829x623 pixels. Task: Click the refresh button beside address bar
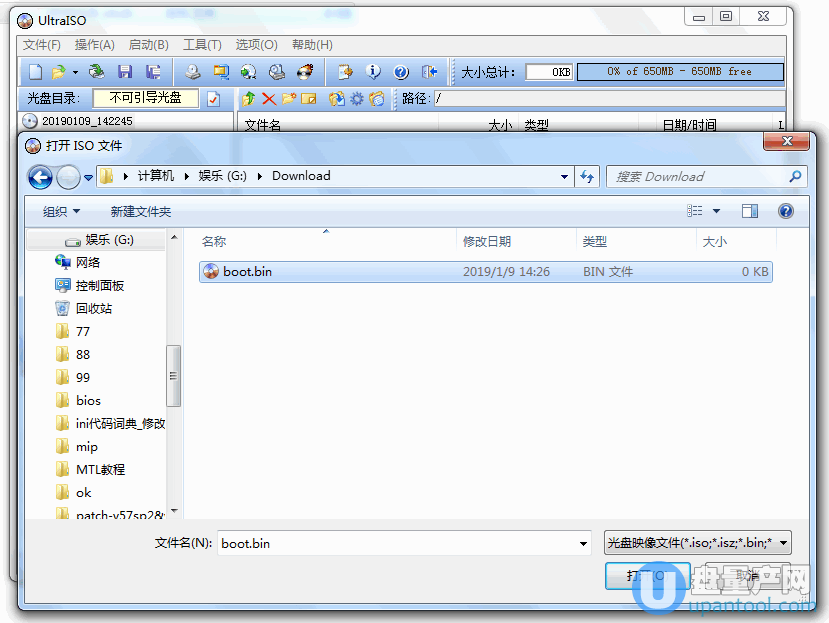click(587, 177)
